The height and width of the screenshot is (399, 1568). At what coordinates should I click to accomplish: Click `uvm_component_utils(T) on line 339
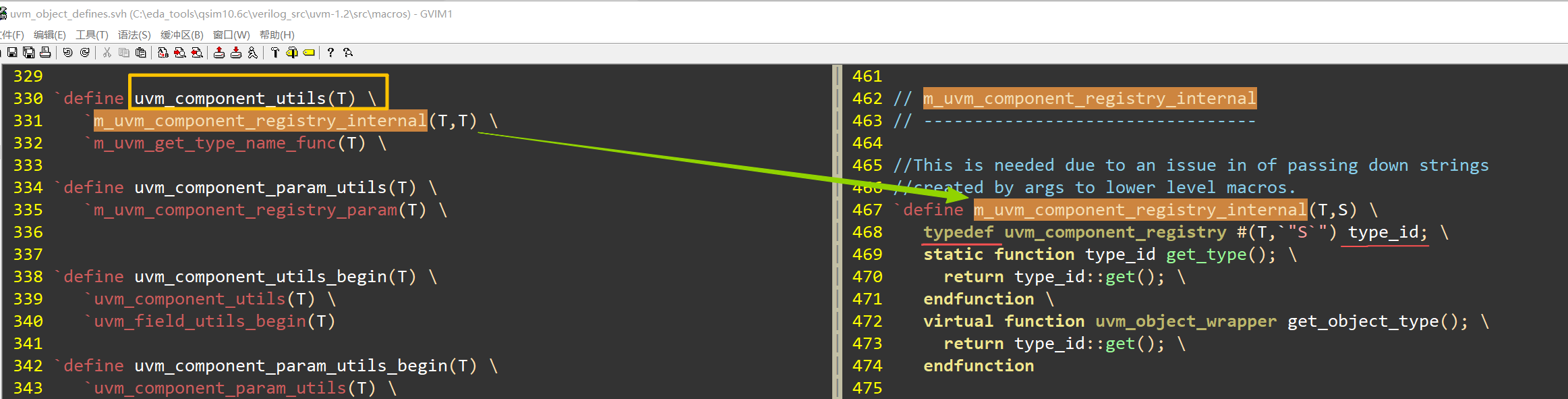coord(200,299)
